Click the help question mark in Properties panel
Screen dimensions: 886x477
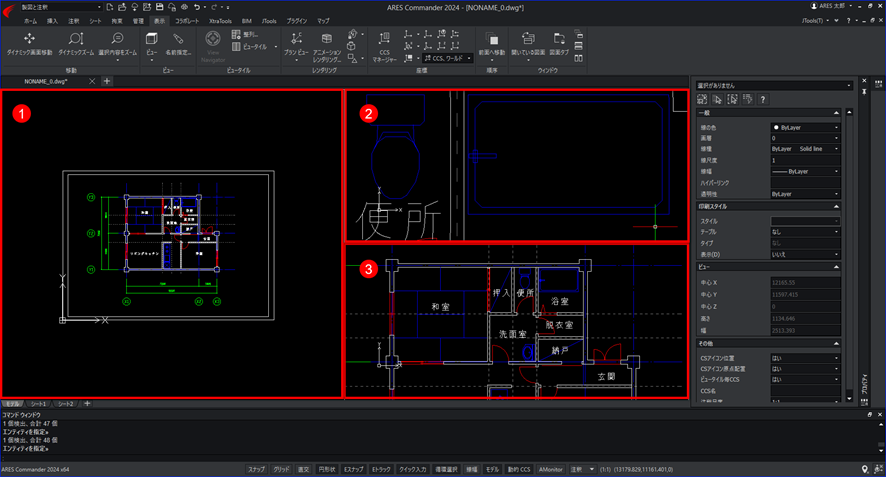pyautogui.click(x=763, y=99)
